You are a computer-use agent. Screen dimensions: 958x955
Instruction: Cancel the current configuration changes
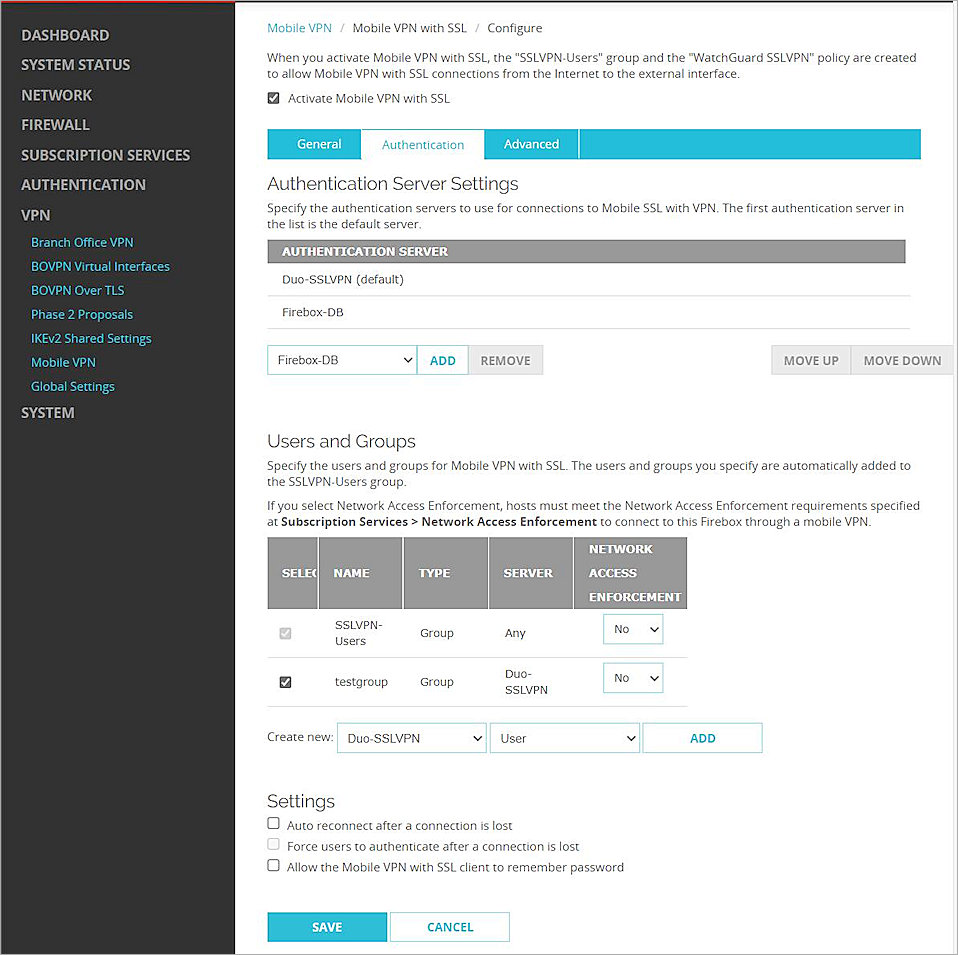pyautogui.click(x=449, y=926)
